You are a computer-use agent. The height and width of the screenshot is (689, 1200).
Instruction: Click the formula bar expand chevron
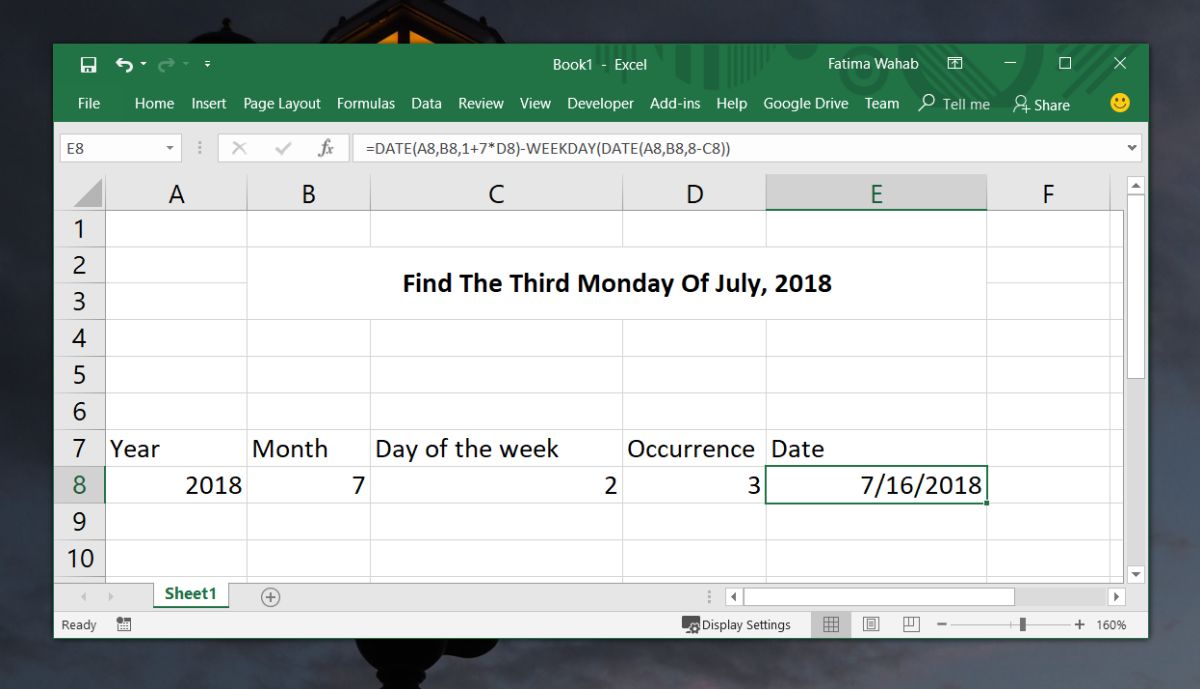point(1131,147)
